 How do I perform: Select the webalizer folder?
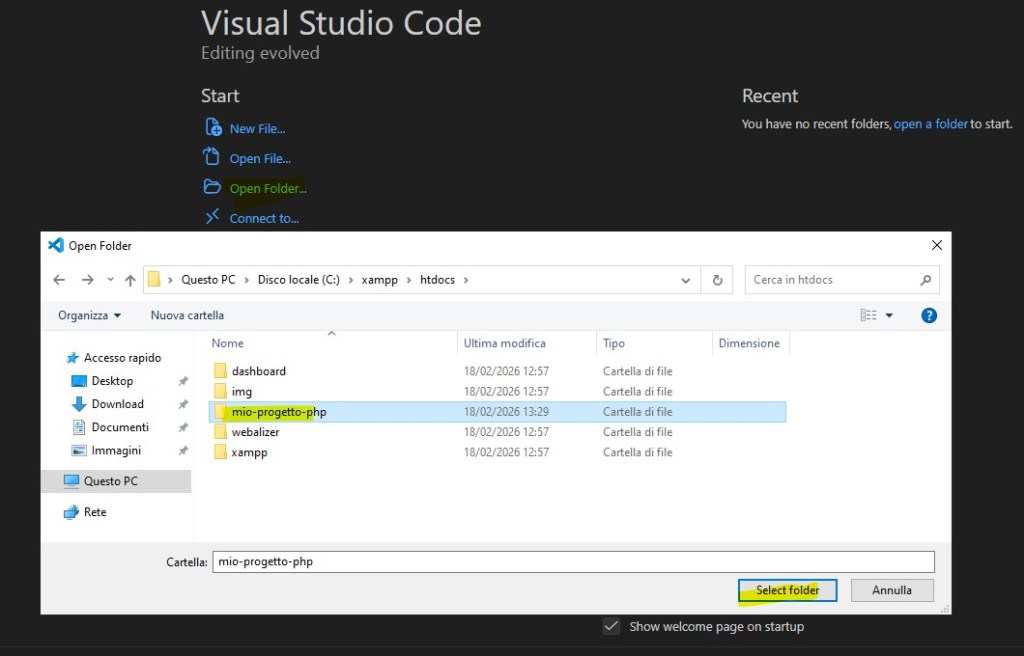tap(254, 432)
